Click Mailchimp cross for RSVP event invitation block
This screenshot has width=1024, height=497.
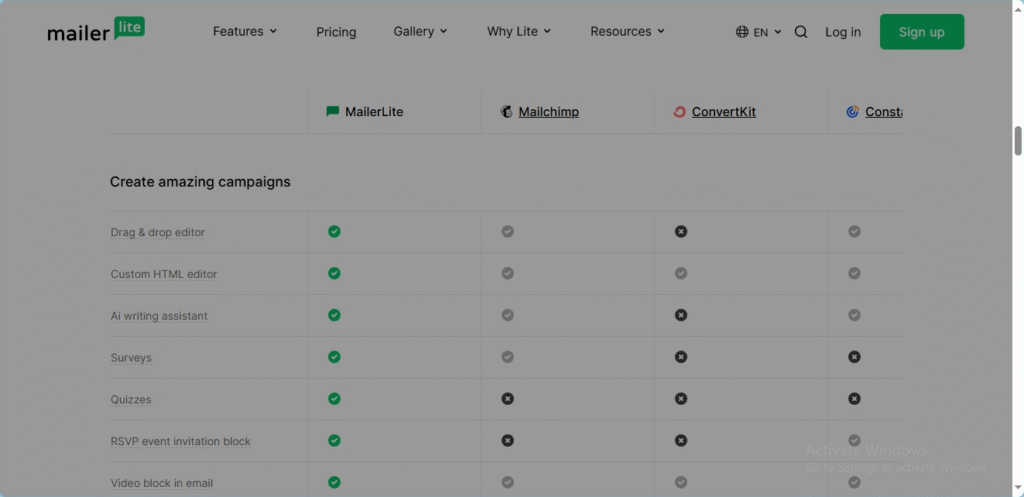pyautogui.click(x=507, y=440)
